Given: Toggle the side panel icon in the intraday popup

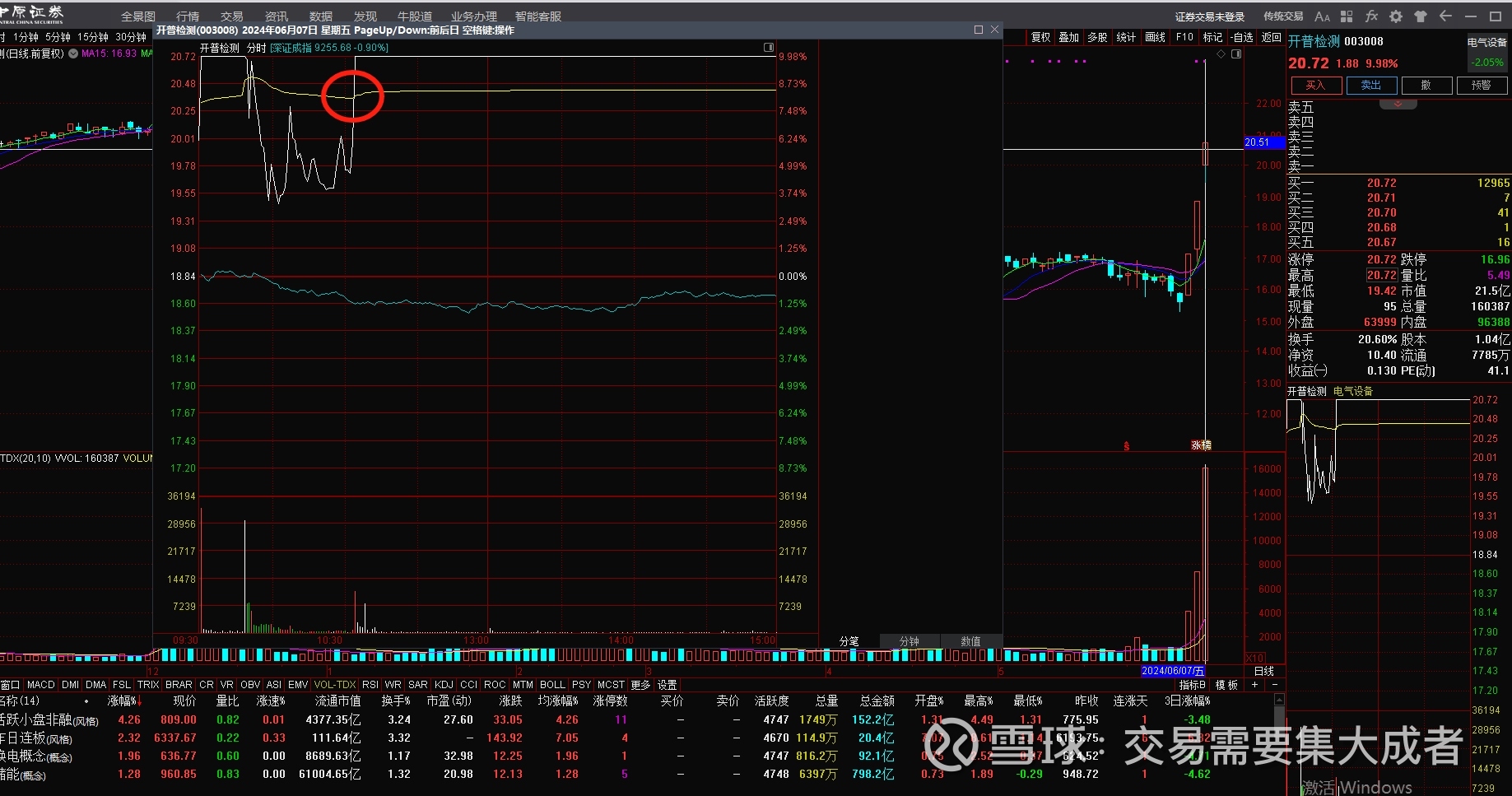Looking at the screenshot, I should point(768,48).
